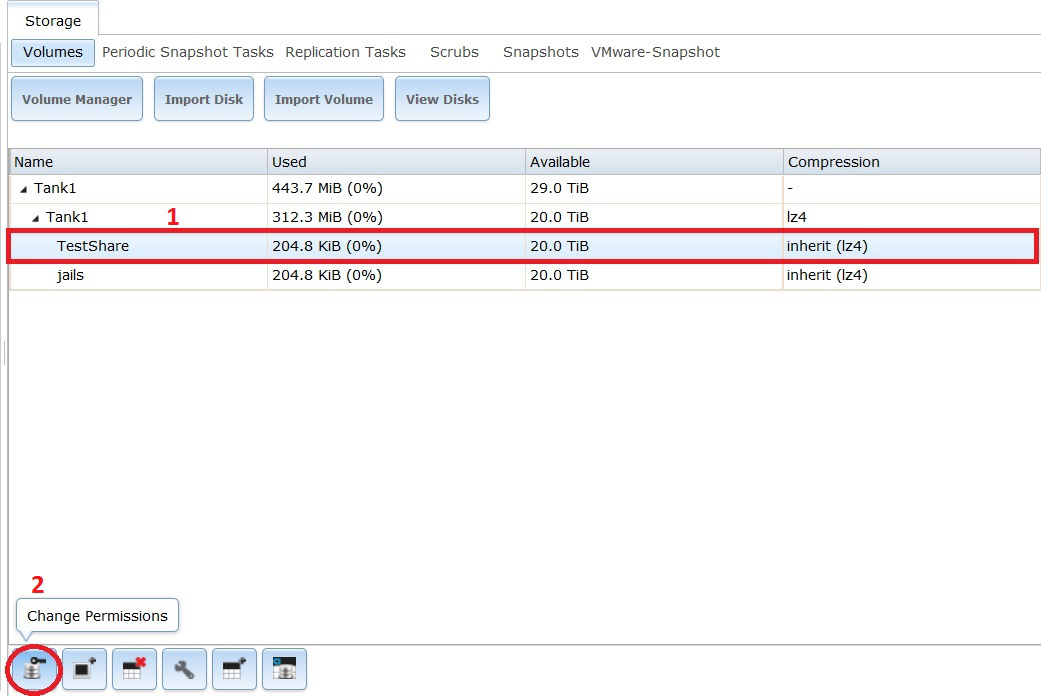
Task: Open the Scrubs tab
Action: pyautogui.click(x=454, y=52)
